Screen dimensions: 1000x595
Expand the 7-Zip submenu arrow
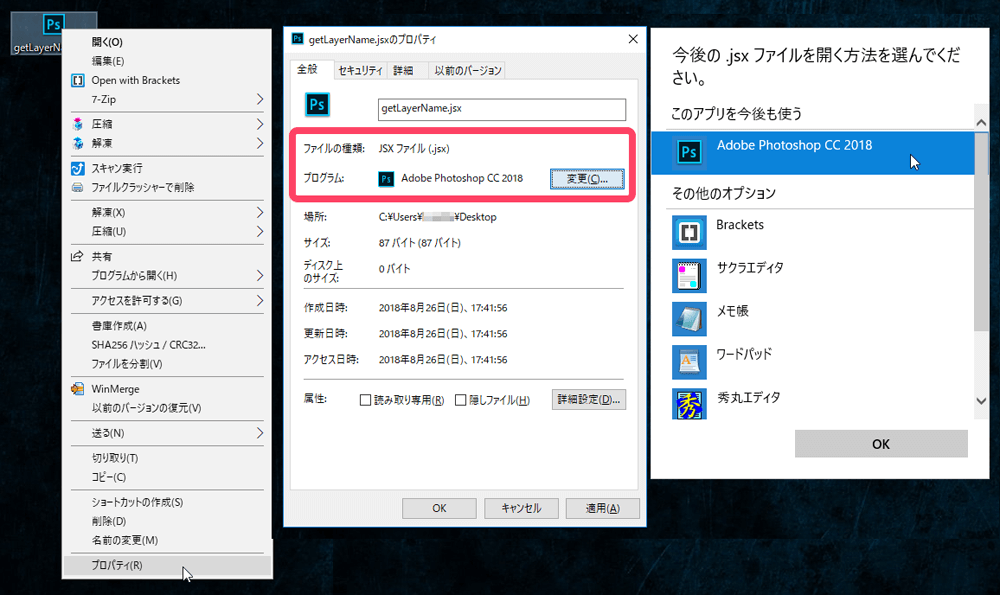[x=260, y=99]
